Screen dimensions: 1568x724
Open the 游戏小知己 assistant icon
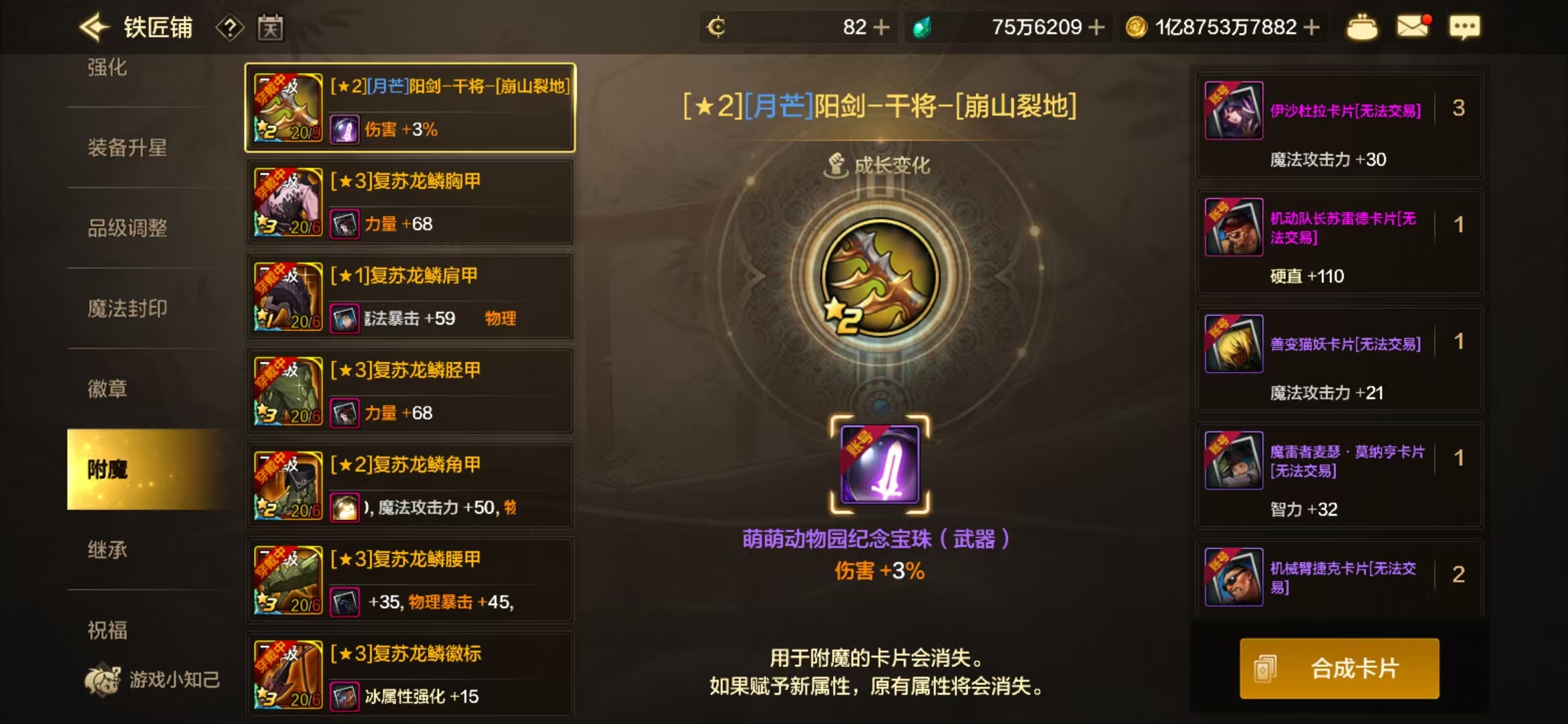102,680
